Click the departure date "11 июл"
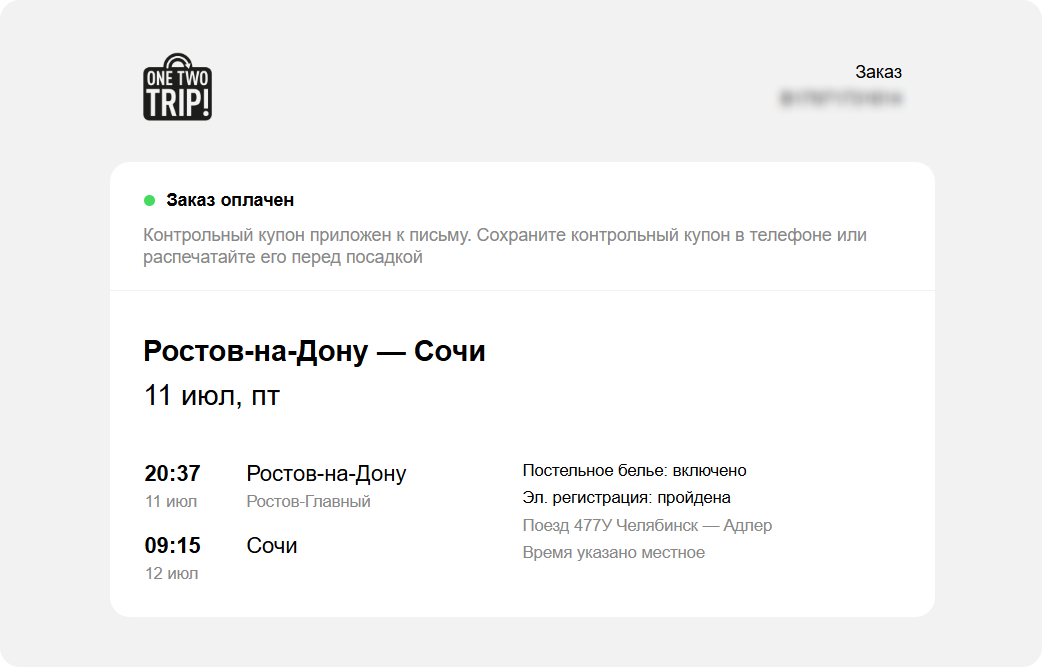1042x667 pixels. pyautogui.click(x=171, y=501)
